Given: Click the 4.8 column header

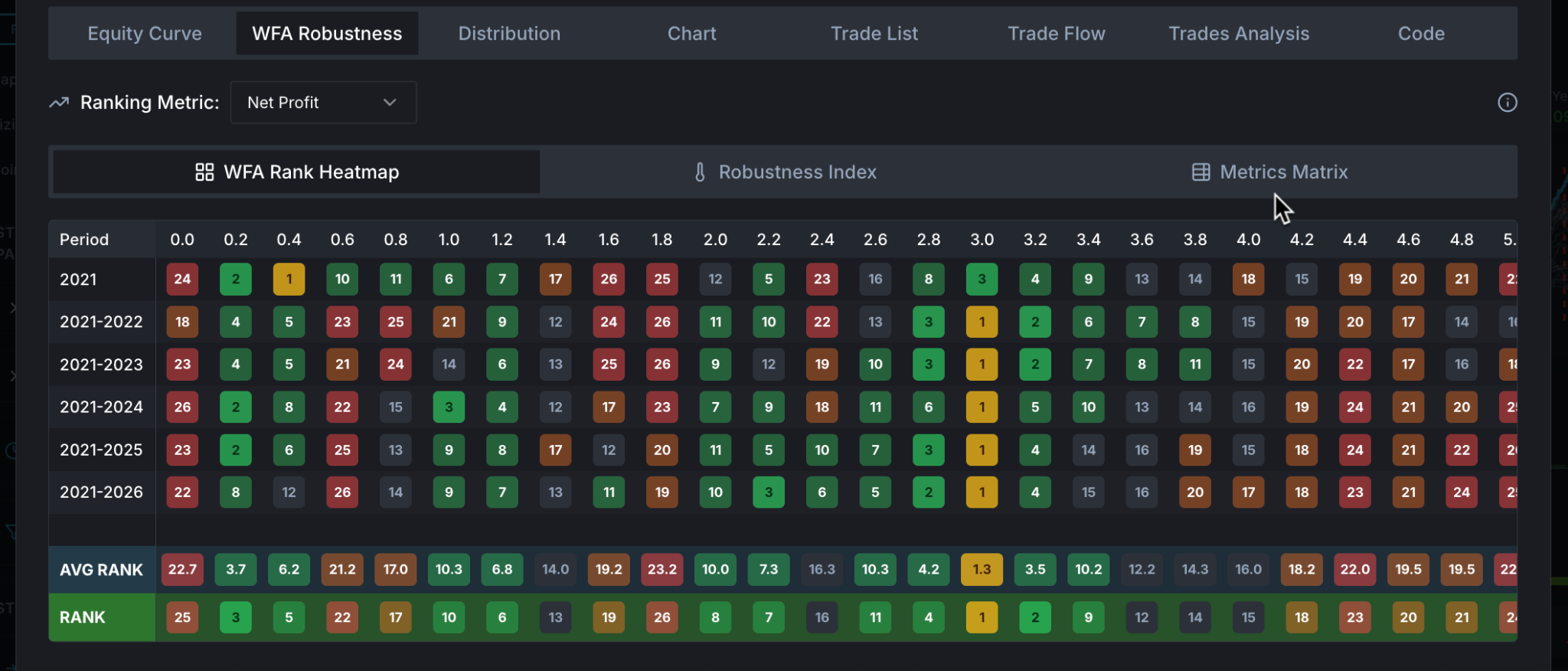Looking at the screenshot, I should click(1462, 240).
